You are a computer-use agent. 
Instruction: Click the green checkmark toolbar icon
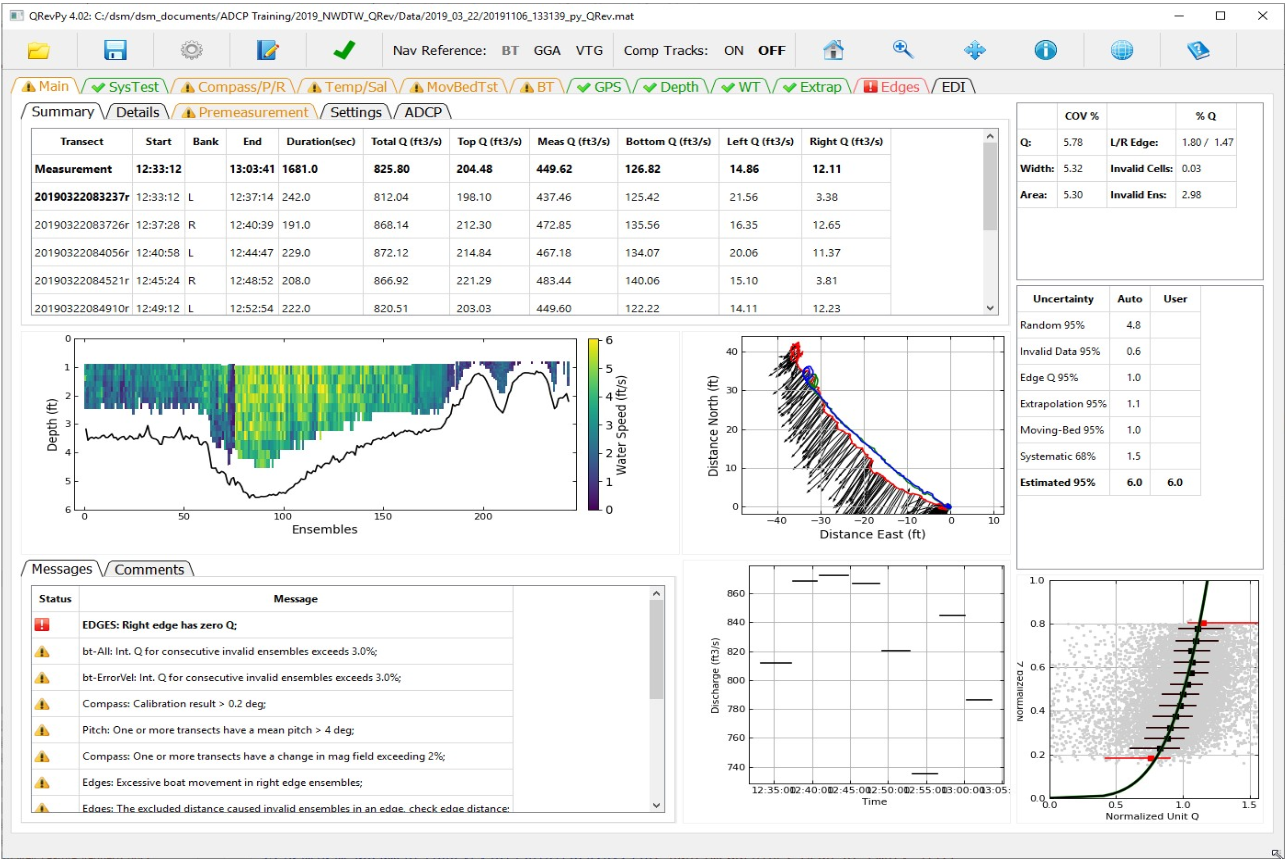click(344, 50)
